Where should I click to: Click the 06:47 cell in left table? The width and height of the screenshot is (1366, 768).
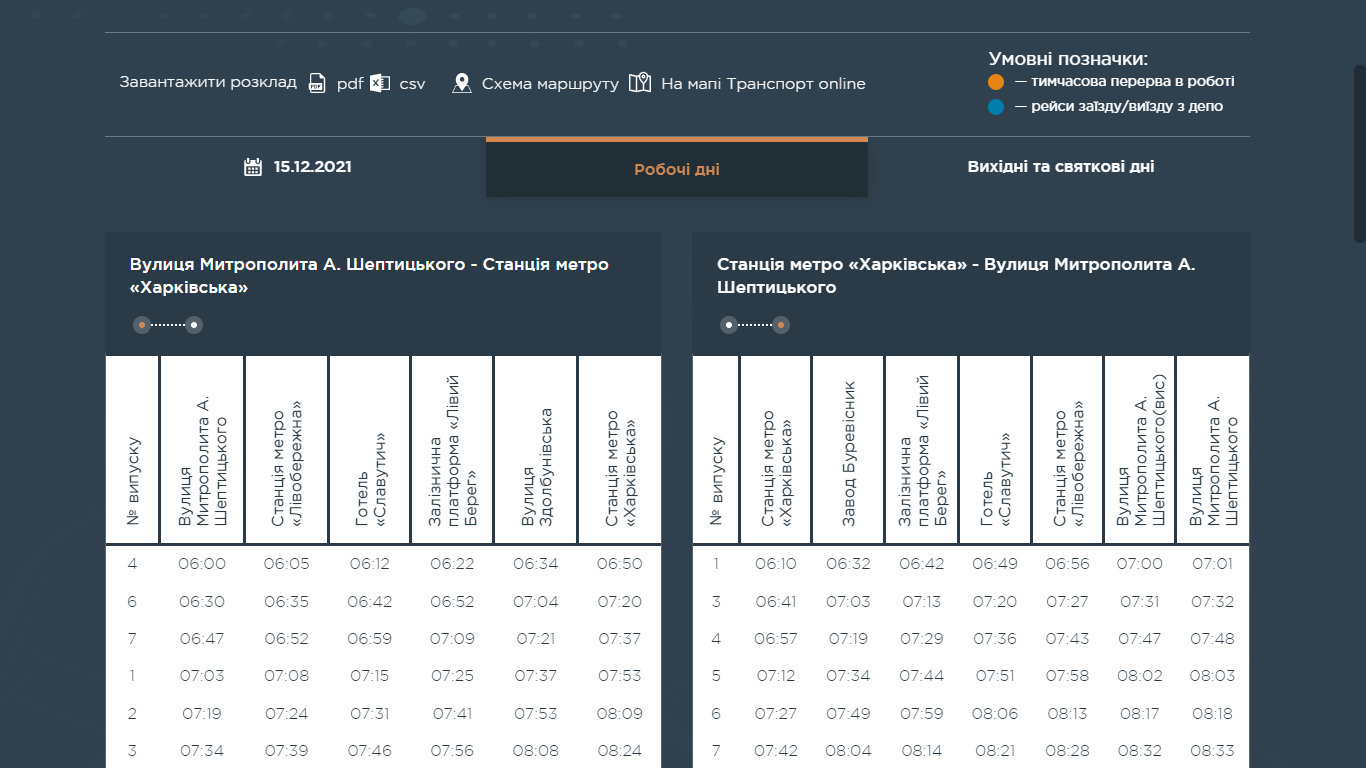[x=202, y=639]
